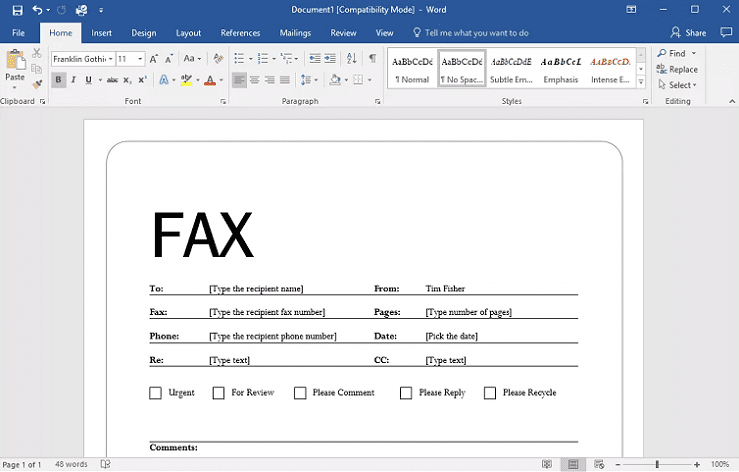Toggle left paragraph alignment
739x472 pixels.
click(239, 80)
